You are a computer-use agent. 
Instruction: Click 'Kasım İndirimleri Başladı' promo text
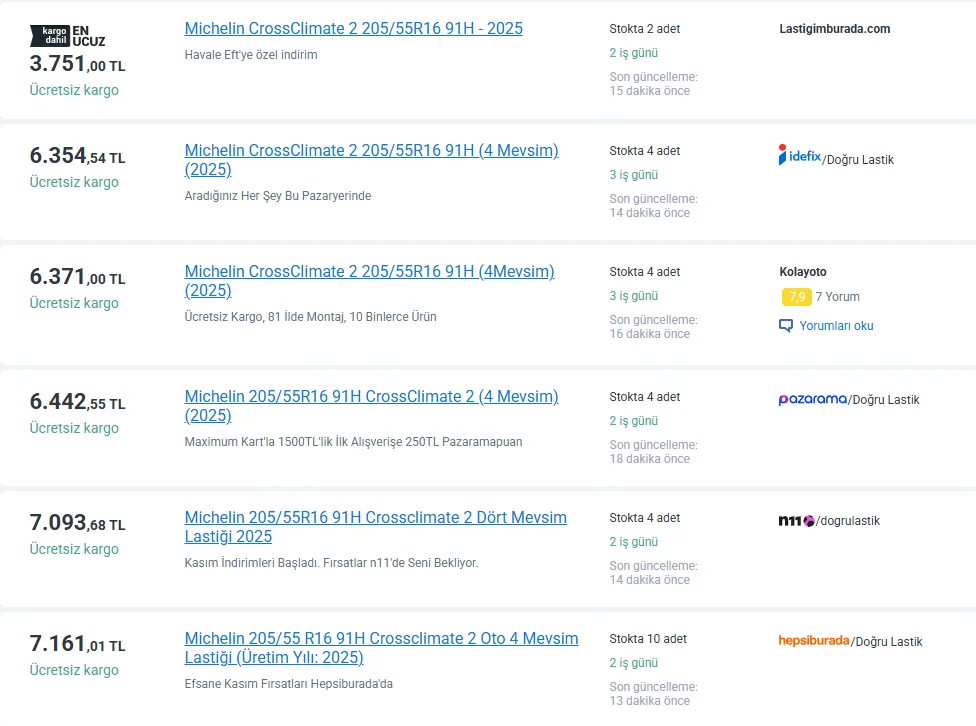pyautogui.click(x=331, y=562)
